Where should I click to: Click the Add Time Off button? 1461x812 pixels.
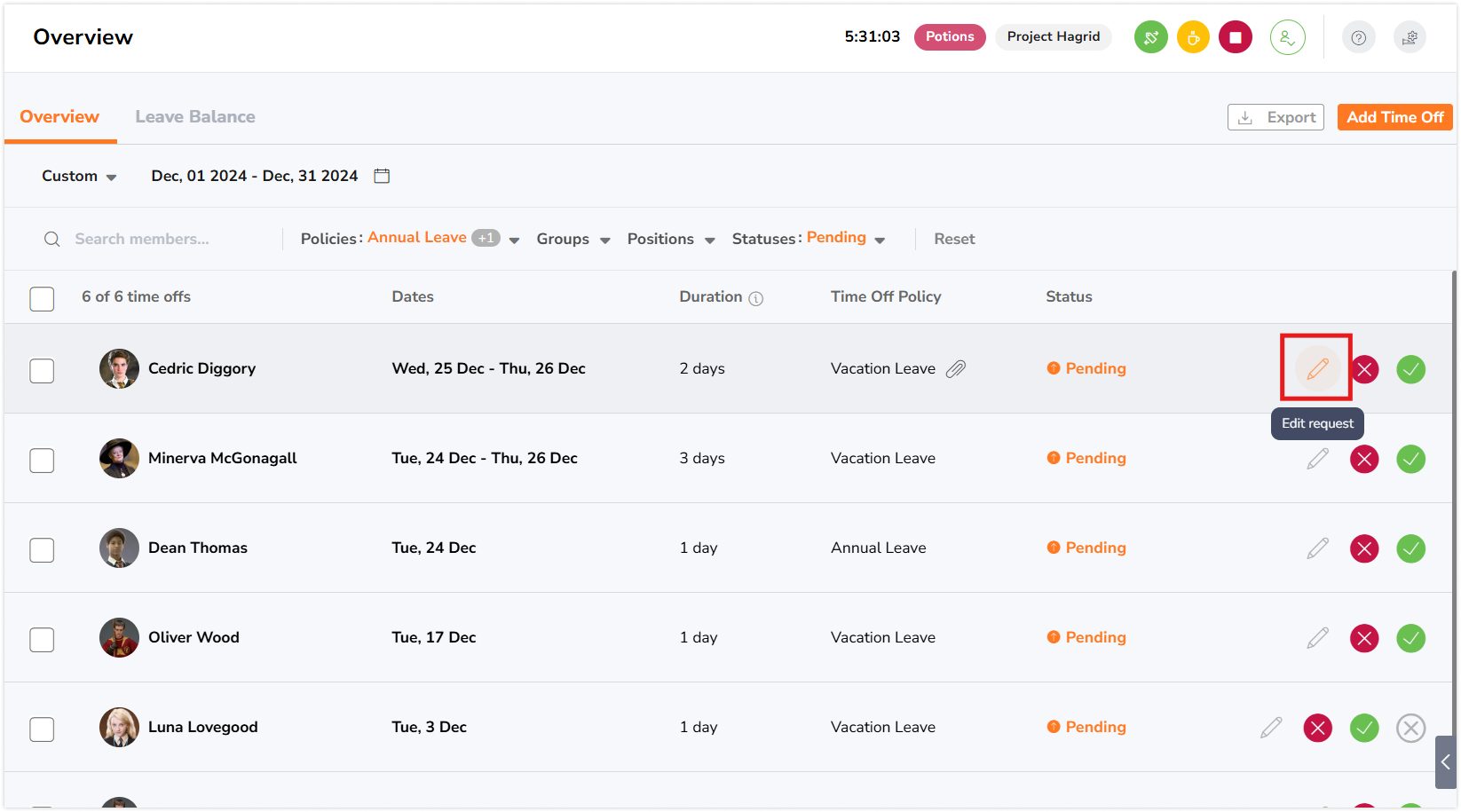tap(1394, 117)
